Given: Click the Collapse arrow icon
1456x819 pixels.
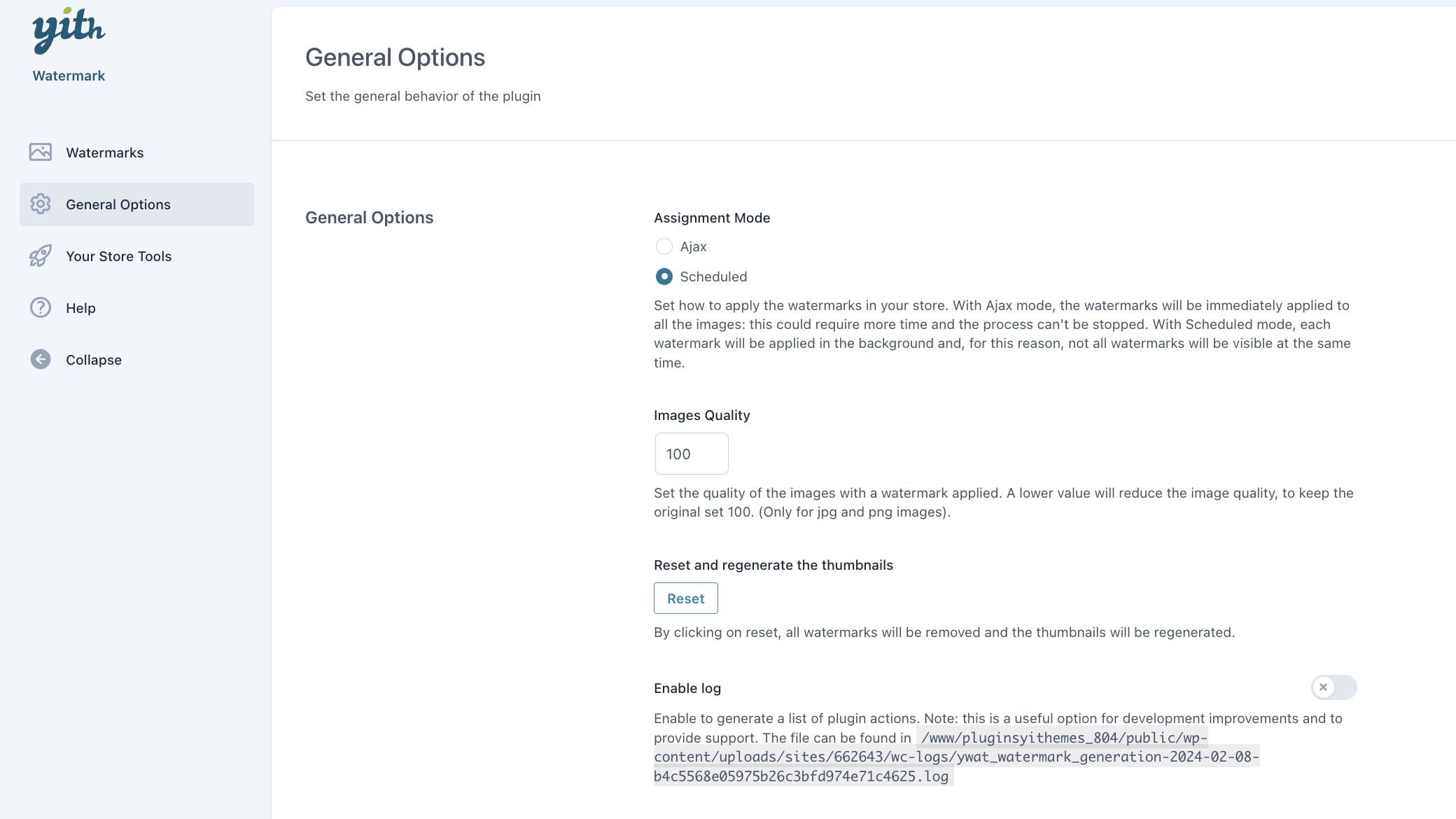Looking at the screenshot, I should point(41,359).
